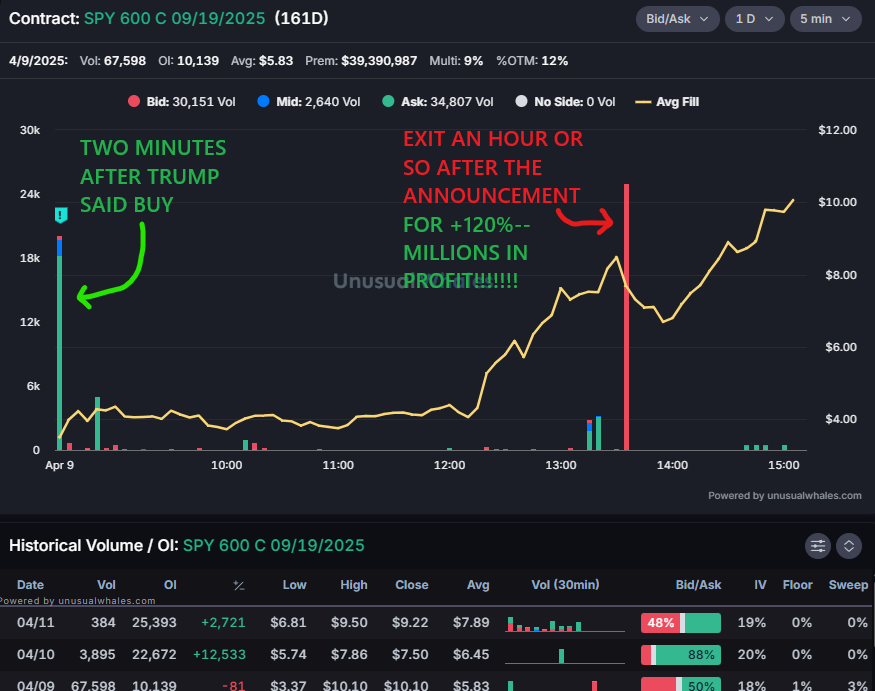Click the Vol (30min) column header
875x691 pixels.
click(x=565, y=585)
